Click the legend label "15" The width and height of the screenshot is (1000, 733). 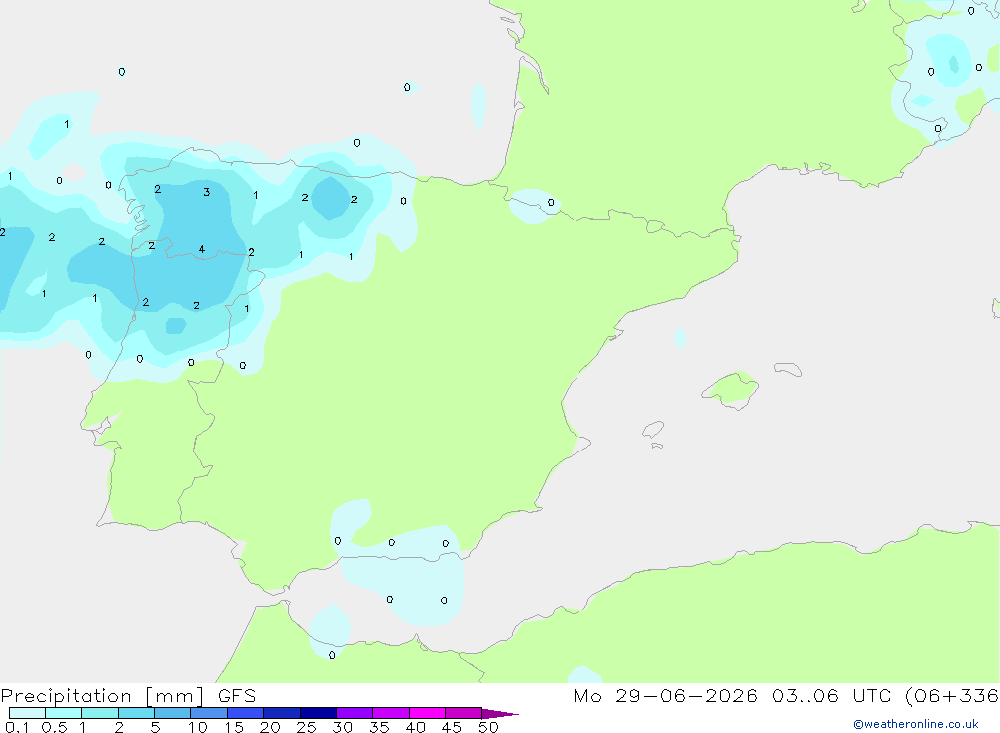click(233, 727)
